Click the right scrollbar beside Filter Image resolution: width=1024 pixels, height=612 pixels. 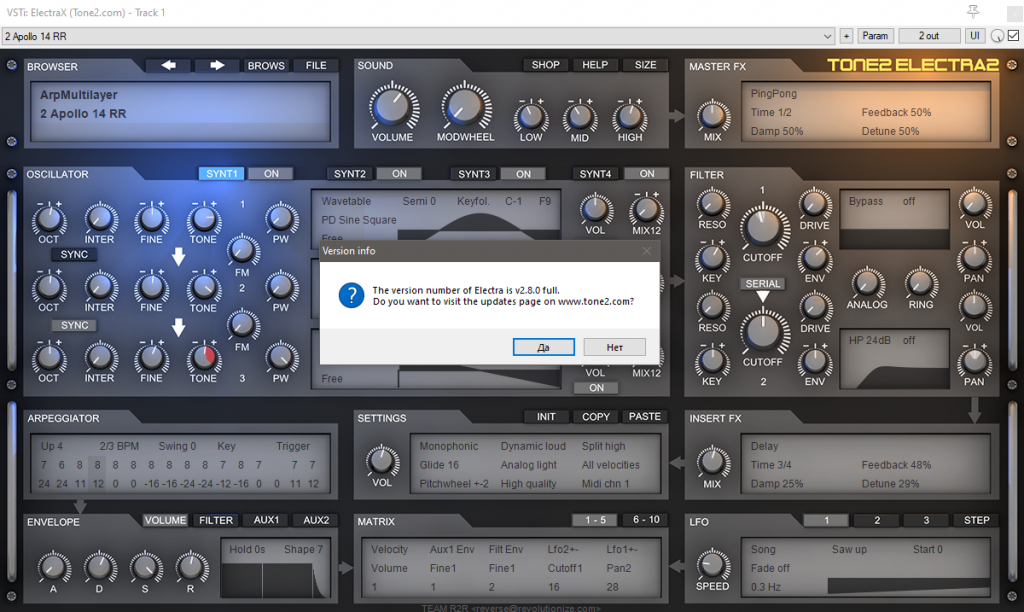[1012, 280]
